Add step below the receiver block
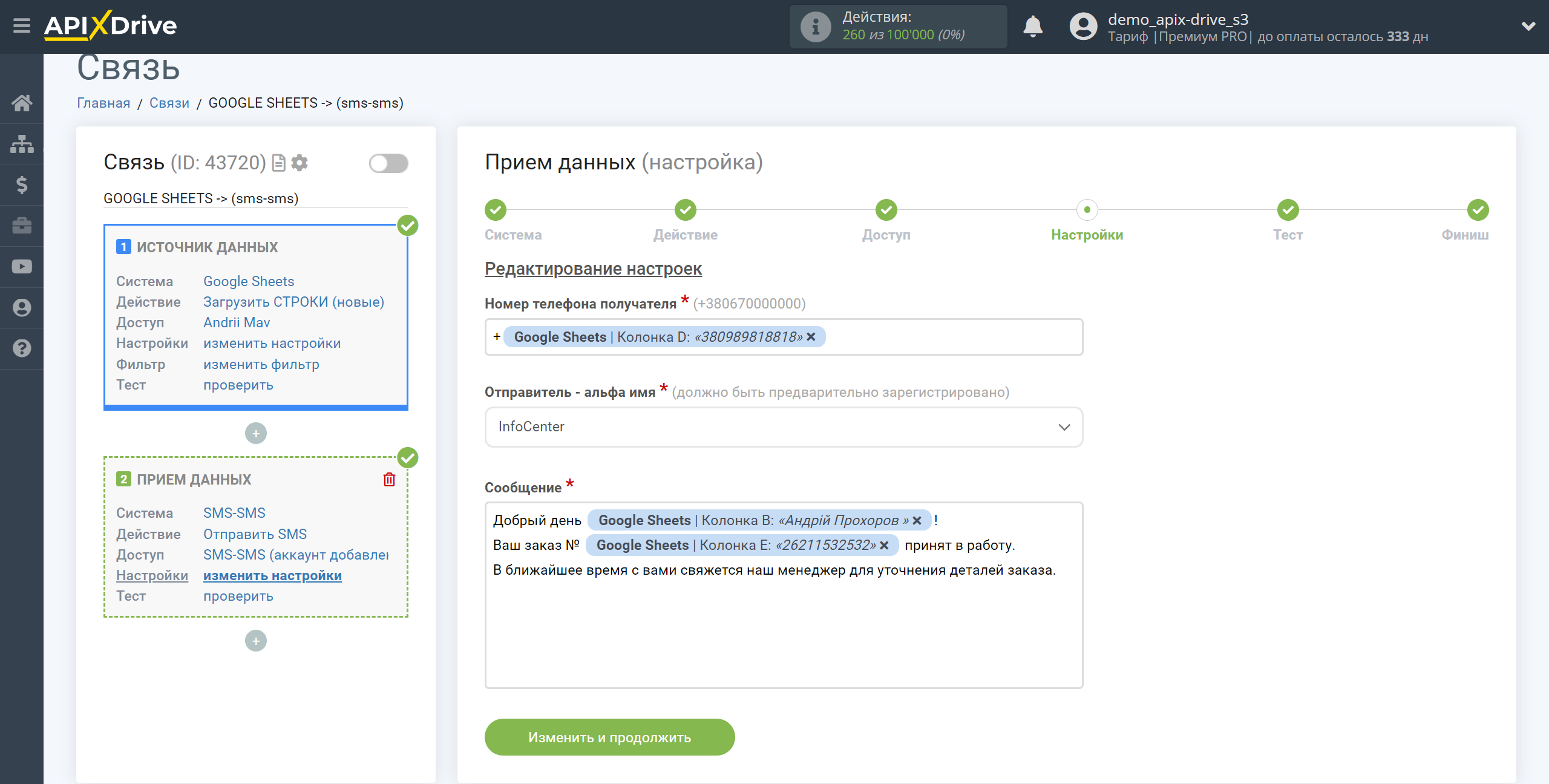Image resolution: width=1549 pixels, height=784 pixels. click(x=256, y=641)
